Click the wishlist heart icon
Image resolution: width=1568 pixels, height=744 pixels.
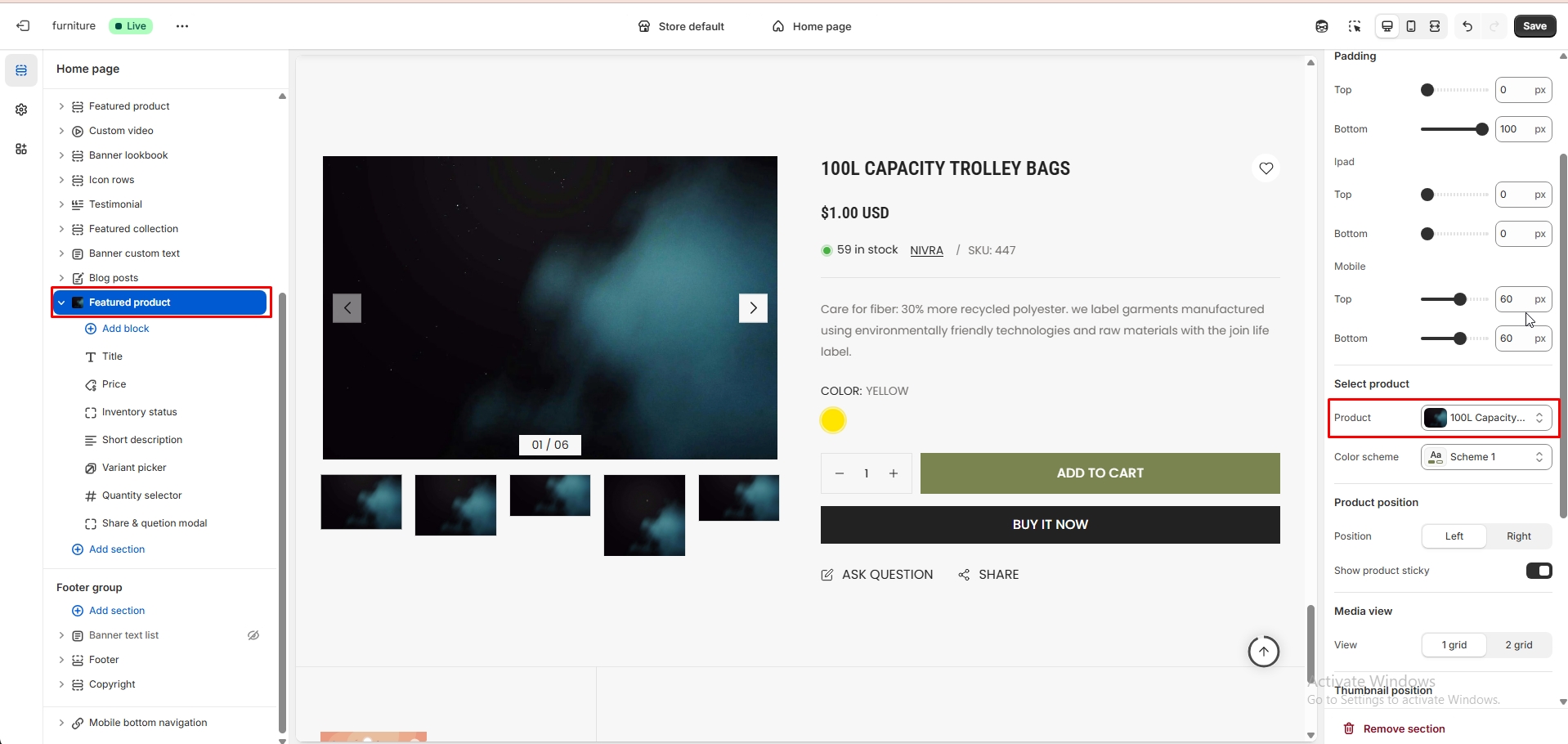(1266, 168)
